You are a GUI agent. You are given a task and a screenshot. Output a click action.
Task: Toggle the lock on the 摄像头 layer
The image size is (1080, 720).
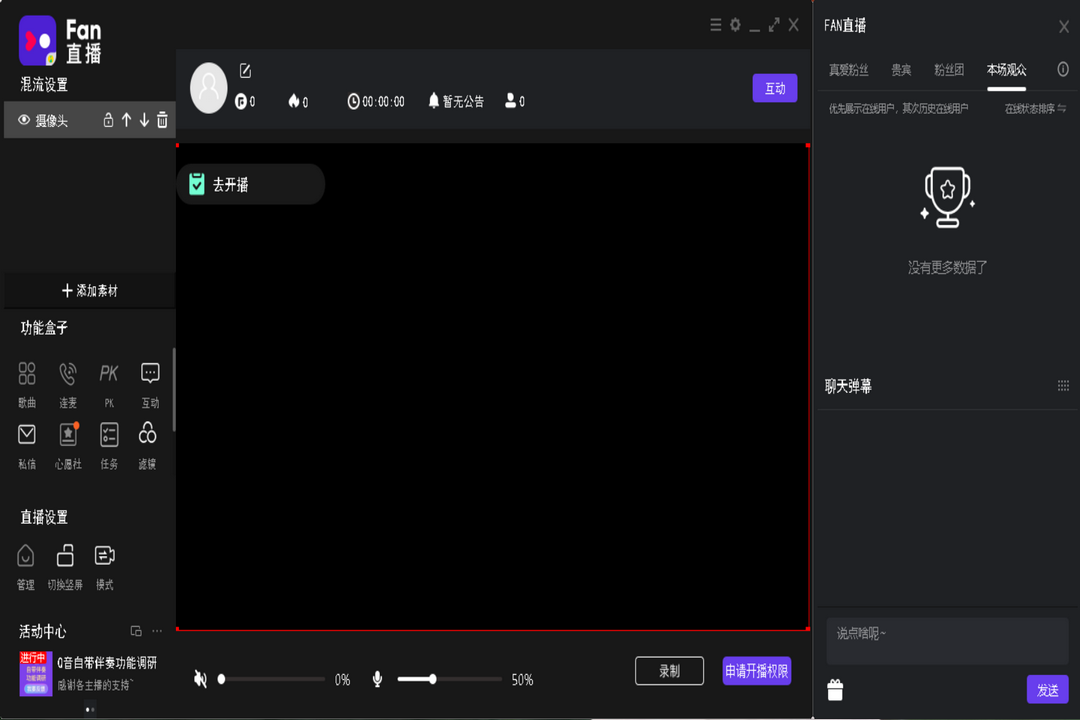pos(108,119)
